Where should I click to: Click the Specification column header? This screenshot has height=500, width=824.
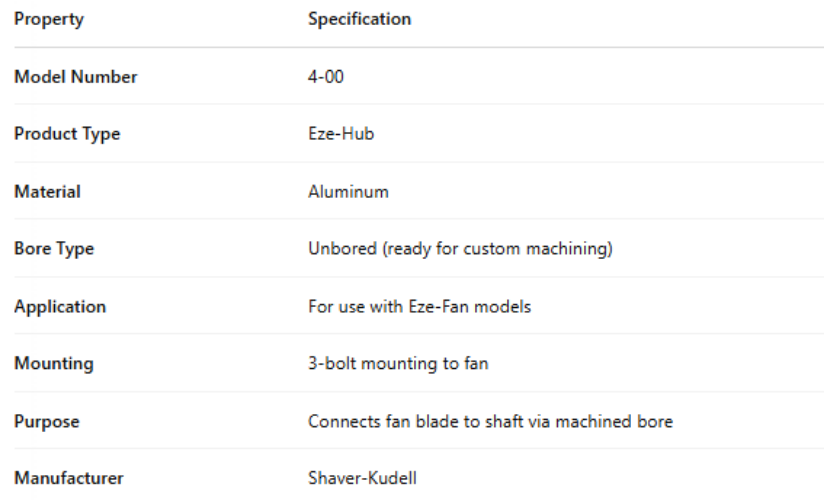359,19
